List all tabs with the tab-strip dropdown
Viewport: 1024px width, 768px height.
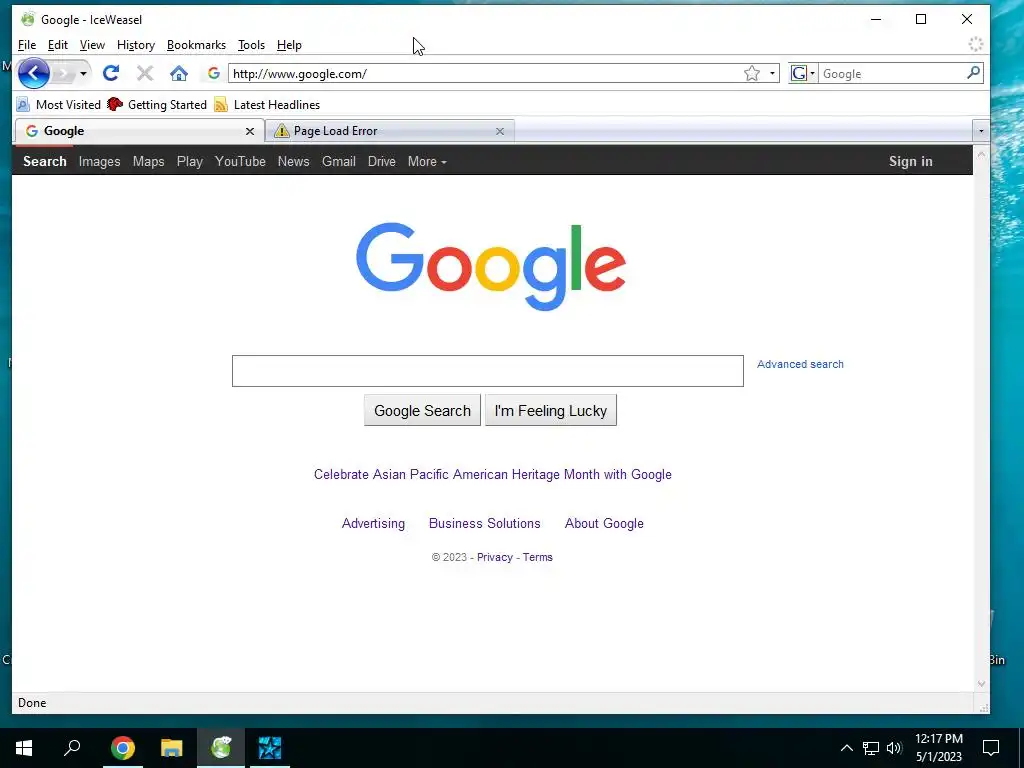pos(980,131)
